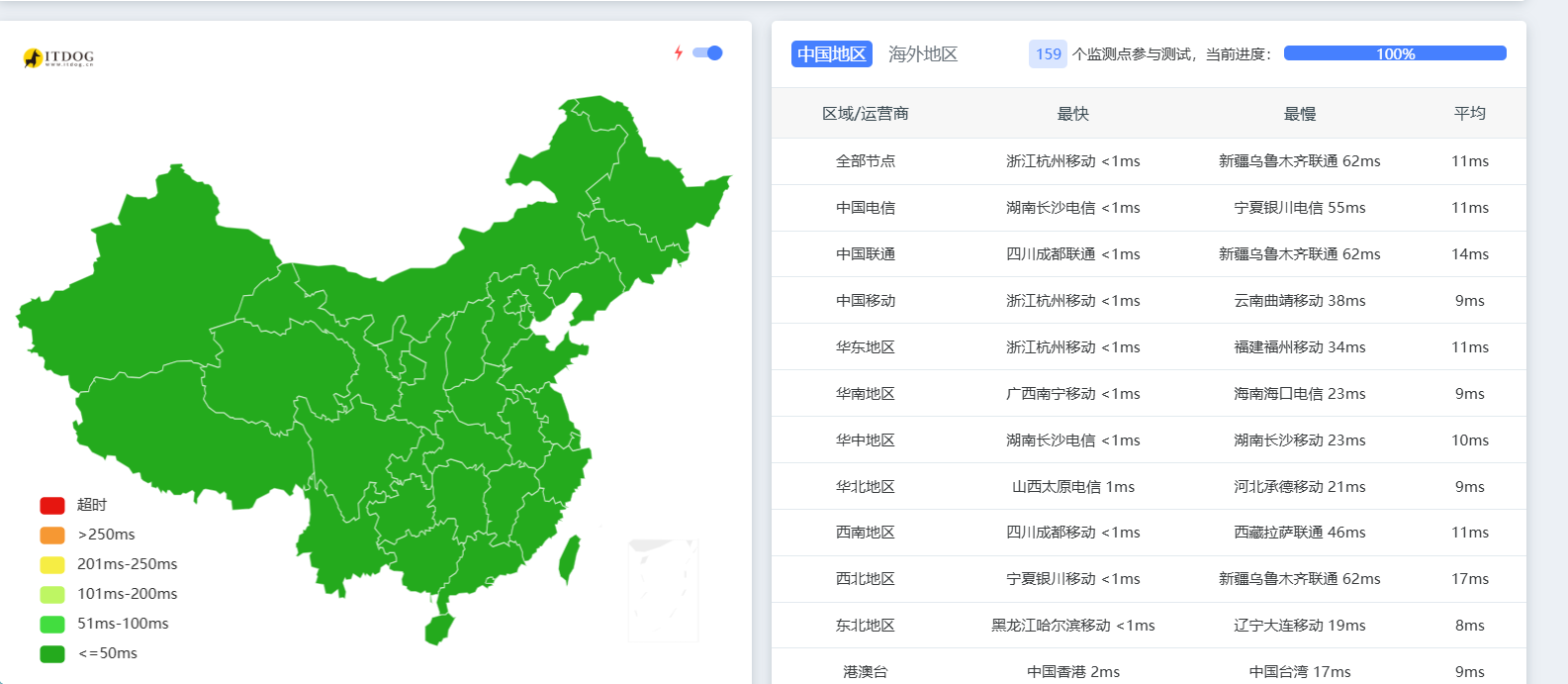Toggle the blue switch above the map
1568x684 pixels.
(707, 52)
